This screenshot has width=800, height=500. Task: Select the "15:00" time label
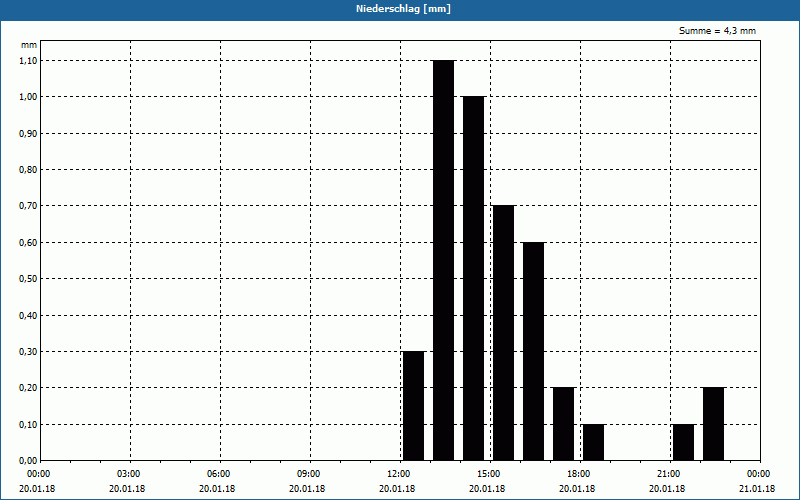pos(490,474)
